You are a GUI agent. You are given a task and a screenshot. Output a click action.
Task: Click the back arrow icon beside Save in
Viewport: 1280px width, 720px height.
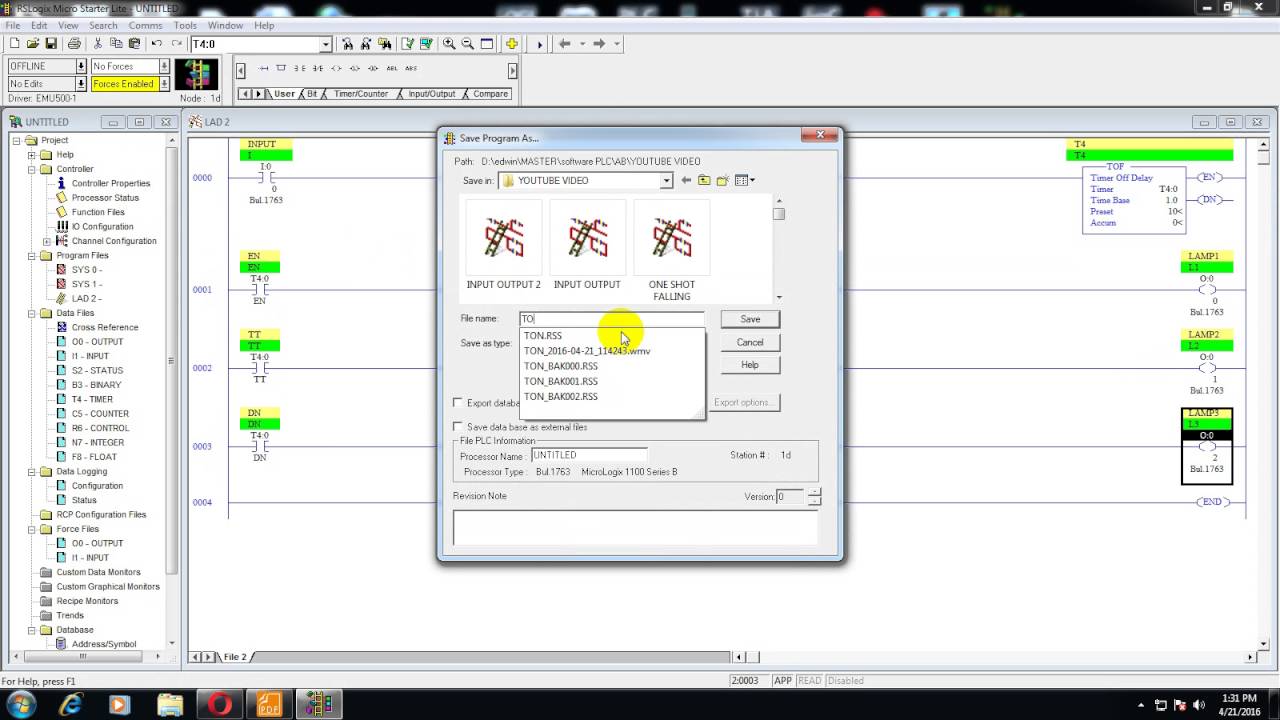pyautogui.click(x=686, y=181)
